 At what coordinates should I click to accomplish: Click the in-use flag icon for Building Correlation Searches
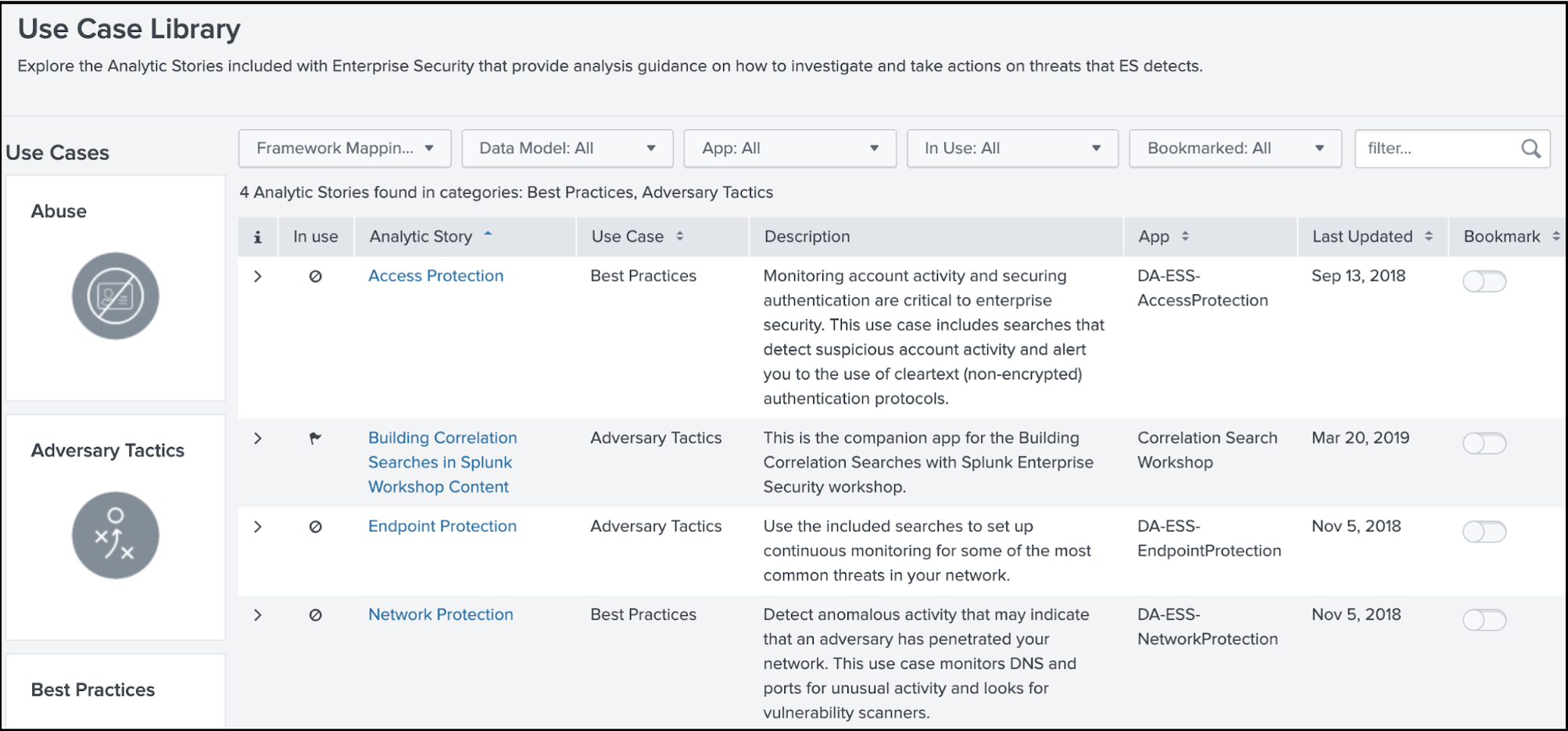coord(316,438)
